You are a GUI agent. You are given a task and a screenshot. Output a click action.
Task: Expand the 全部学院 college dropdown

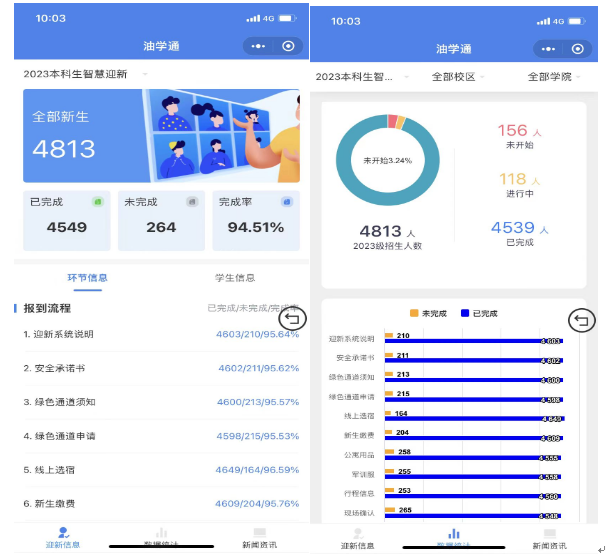[556, 77]
